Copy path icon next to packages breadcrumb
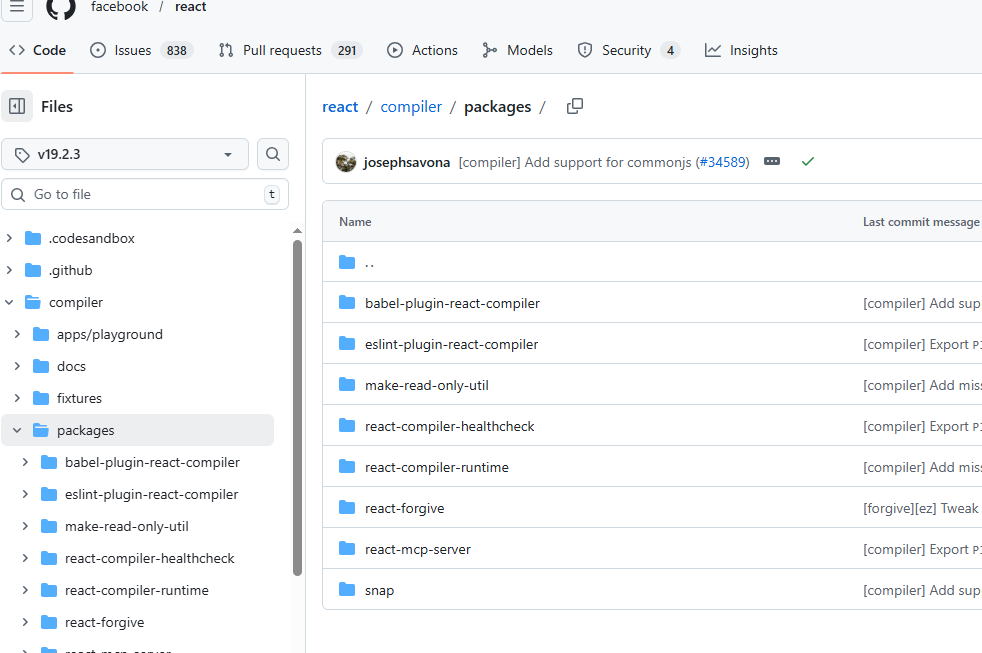Viewport: 982px width, 653px height. 575,106
